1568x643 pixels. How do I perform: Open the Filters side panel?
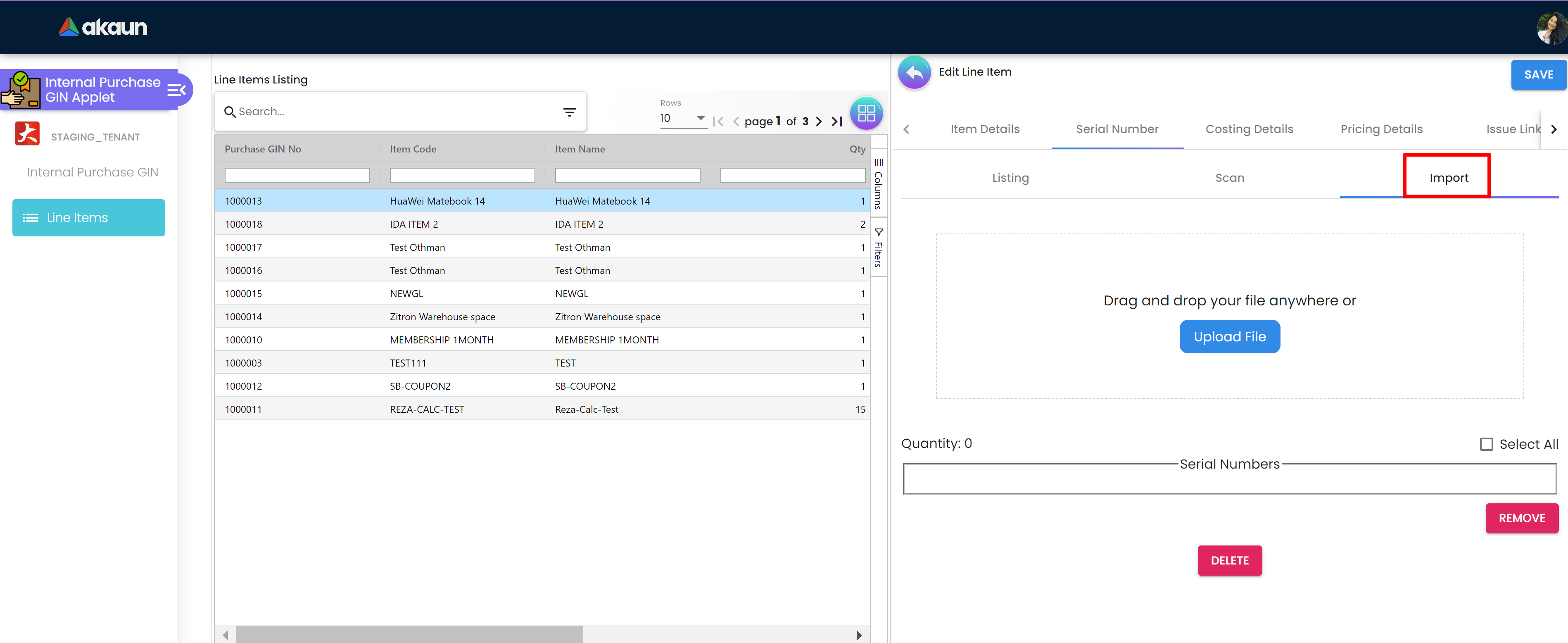click(878, 247)
